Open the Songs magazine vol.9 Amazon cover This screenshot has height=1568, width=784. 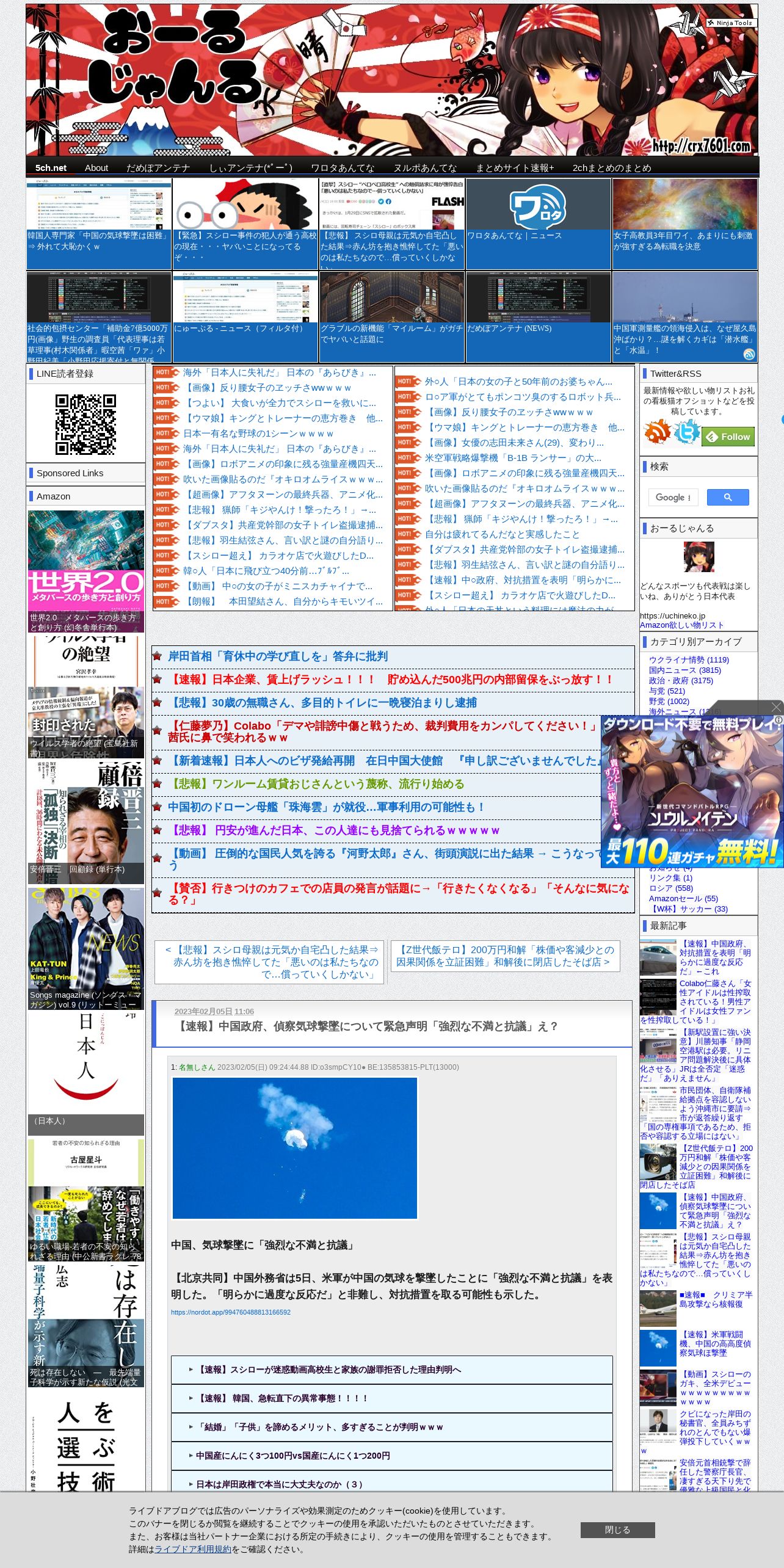pos(86,949)
